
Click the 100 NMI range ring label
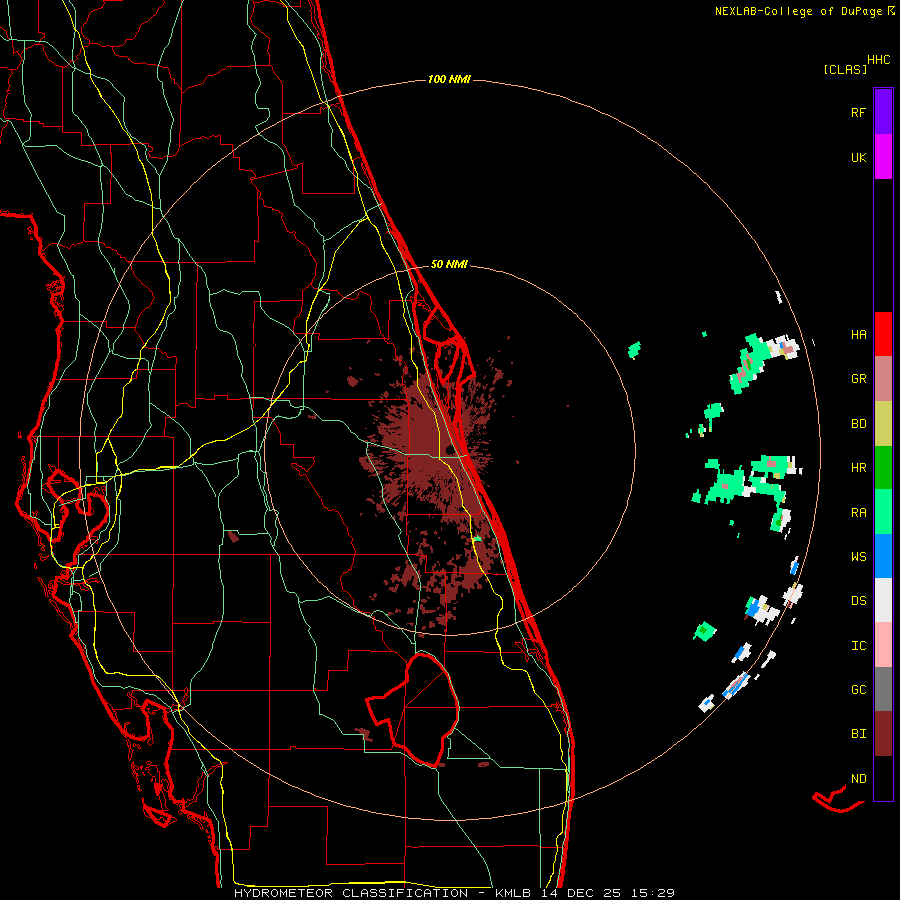coord(449,79)
